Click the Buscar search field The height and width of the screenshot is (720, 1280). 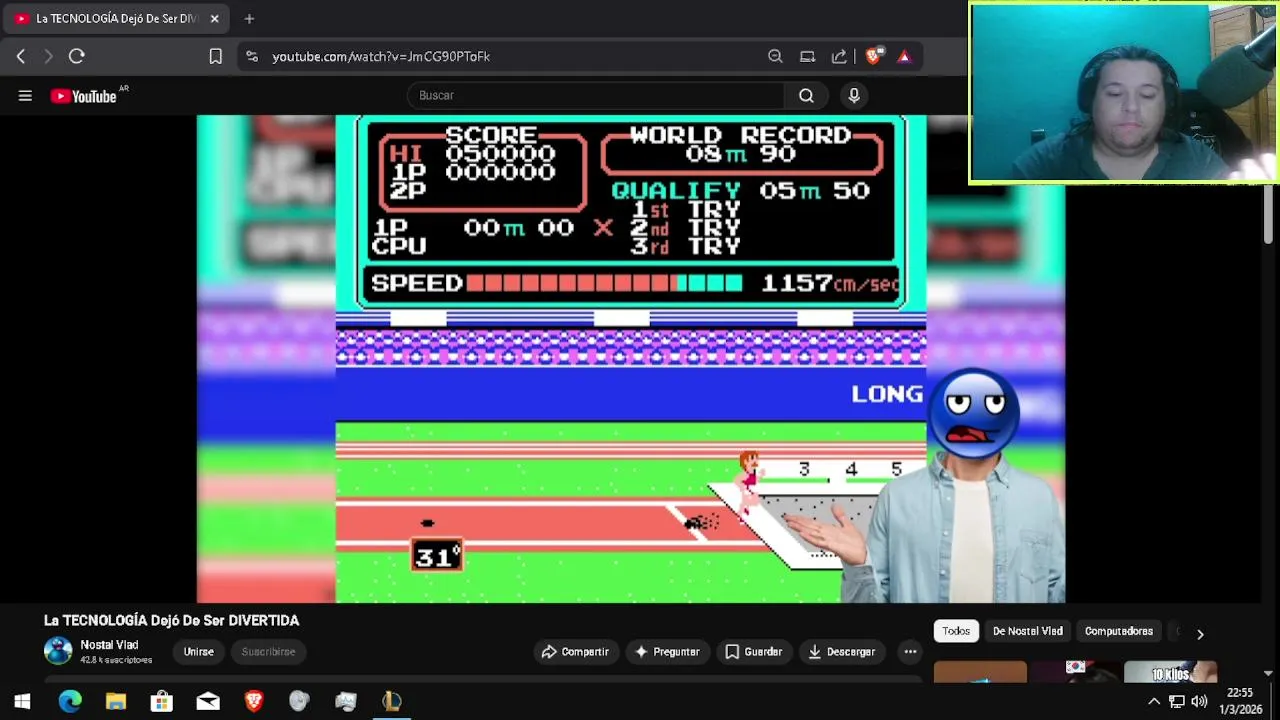click(x=596, y=95)
